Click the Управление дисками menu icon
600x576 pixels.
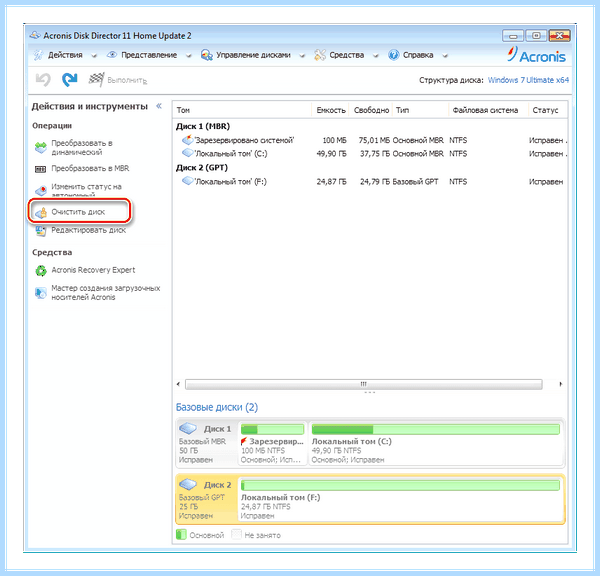pyautogui.click(x=207, y=55)
